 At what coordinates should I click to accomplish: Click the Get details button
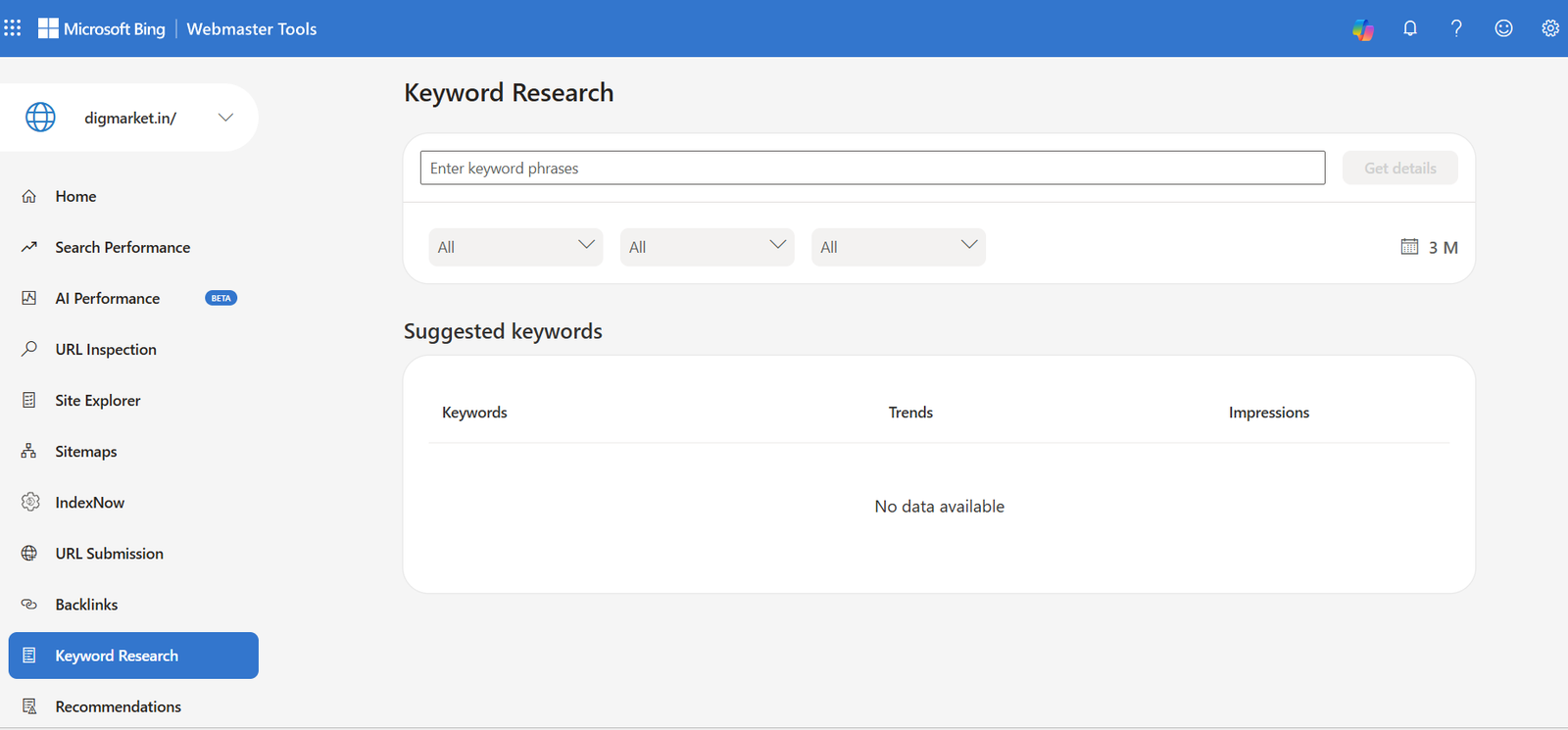[1400, 168]
